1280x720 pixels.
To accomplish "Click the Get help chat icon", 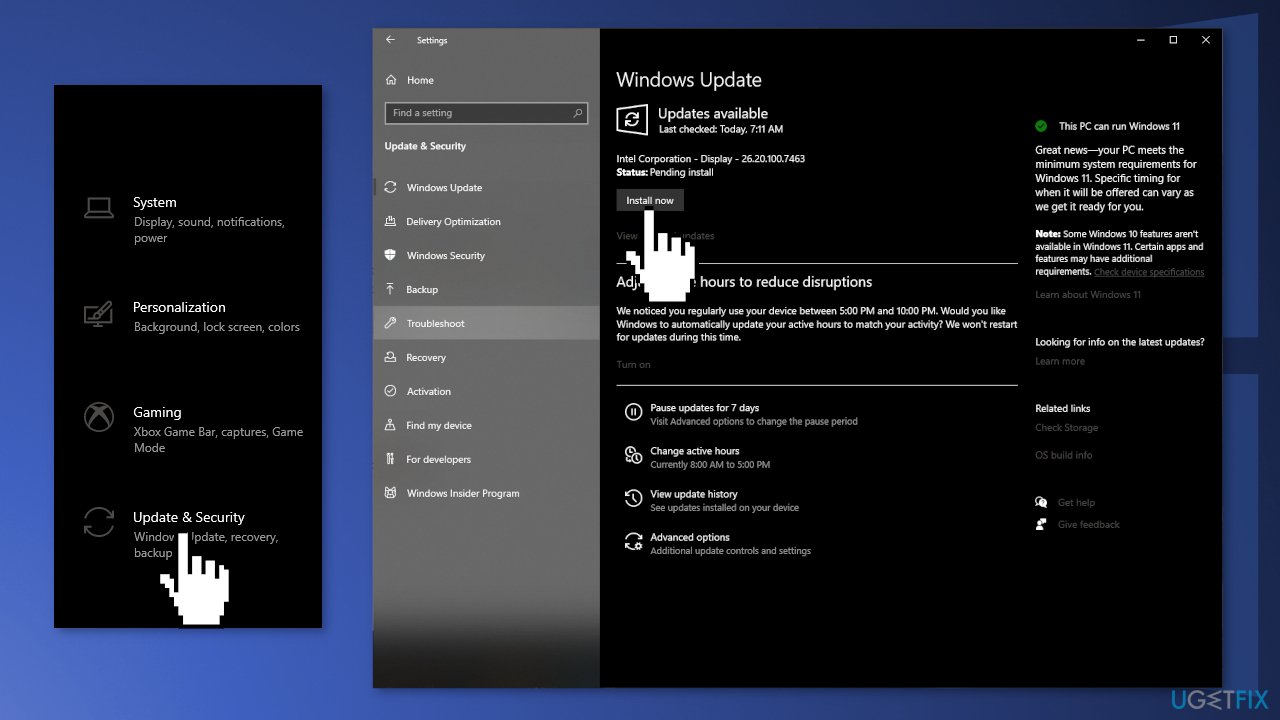I will click(1041, 502).
